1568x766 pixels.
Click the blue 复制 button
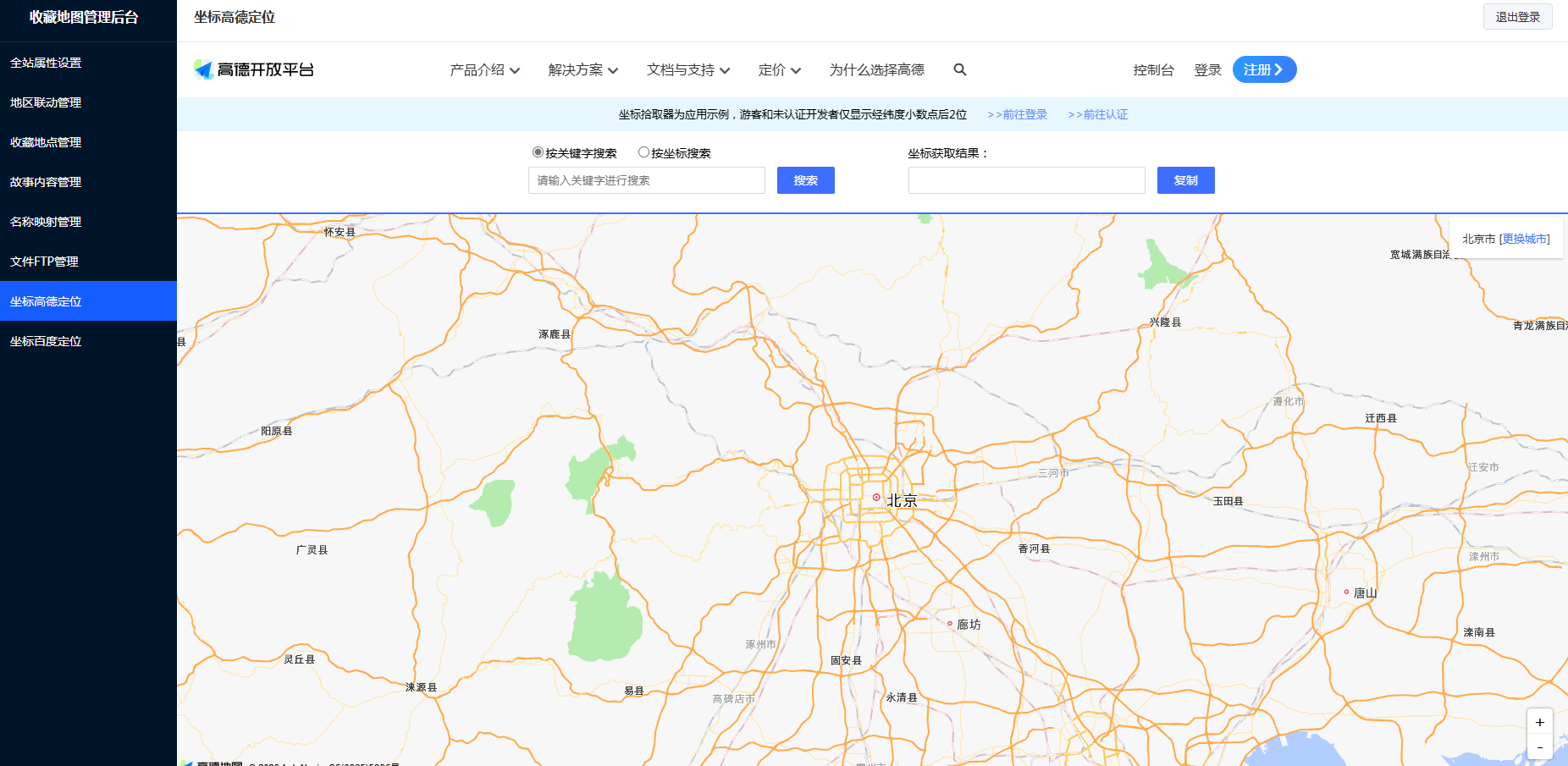(1185, 180)
